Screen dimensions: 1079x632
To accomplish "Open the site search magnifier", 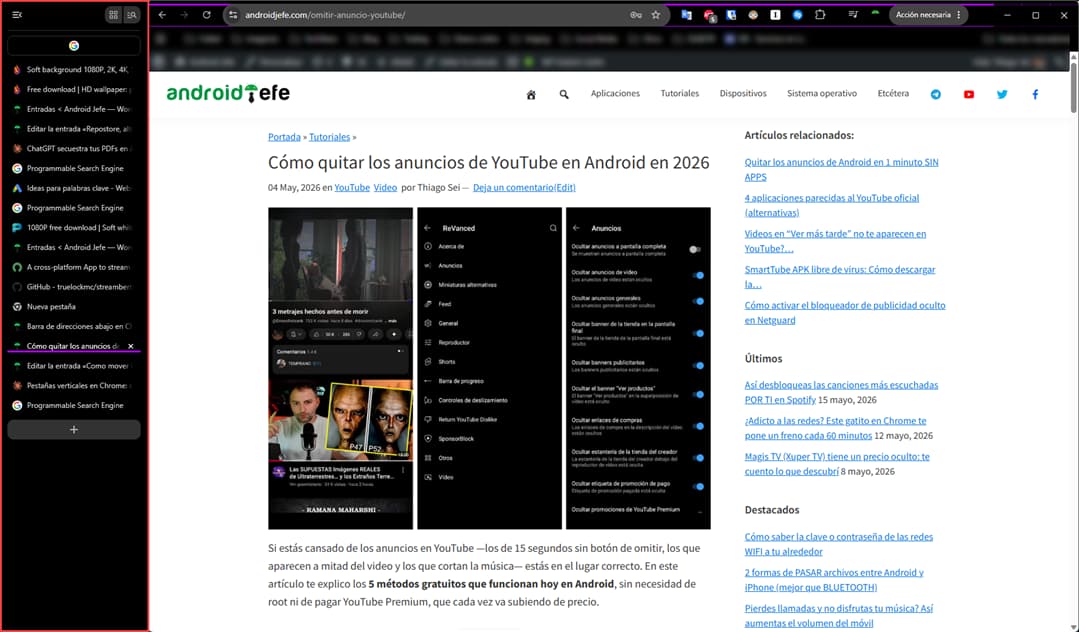I will pyautogui.click(x=564, y=94).
